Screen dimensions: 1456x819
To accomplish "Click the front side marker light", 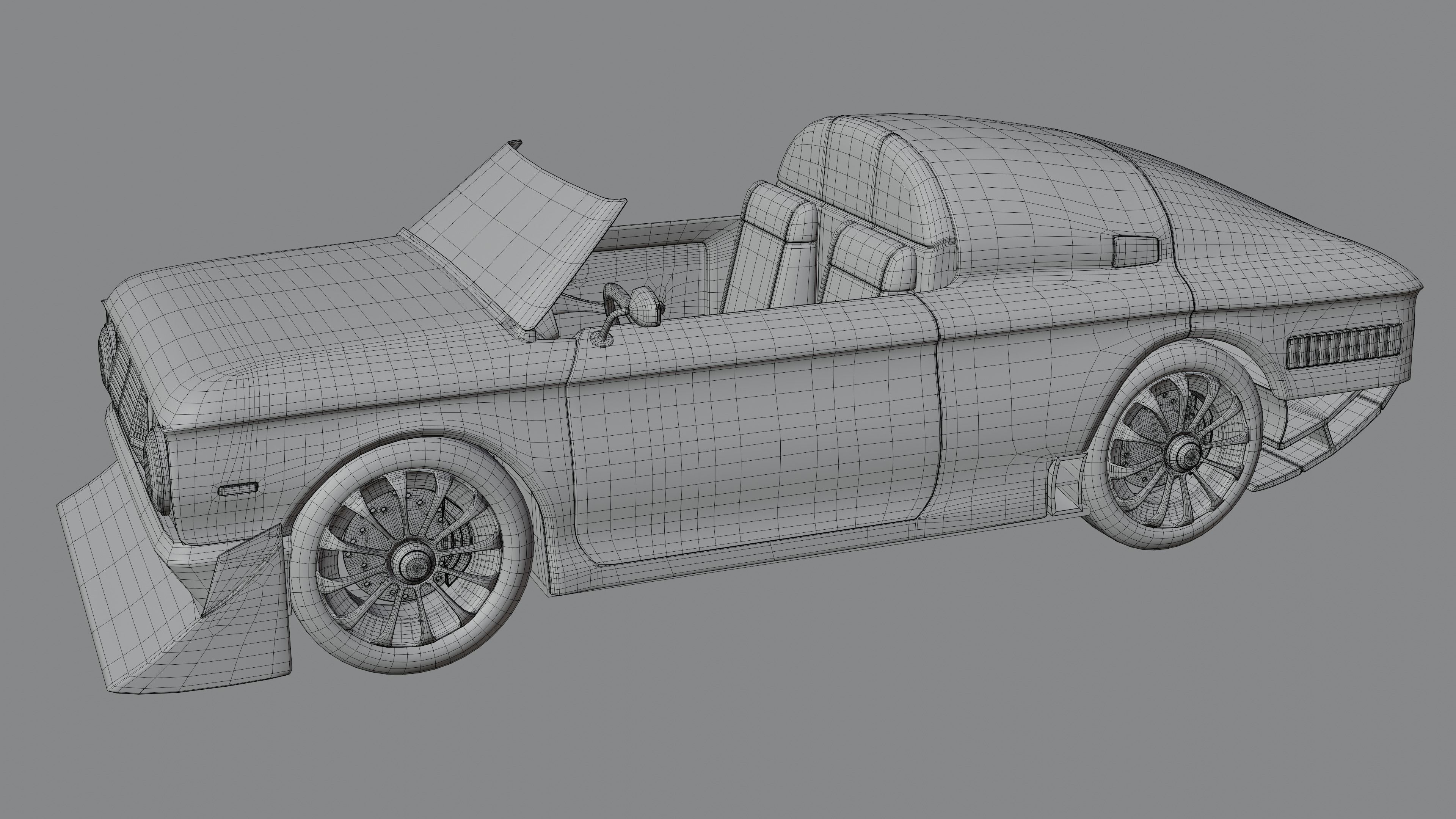I will point(238,489).
